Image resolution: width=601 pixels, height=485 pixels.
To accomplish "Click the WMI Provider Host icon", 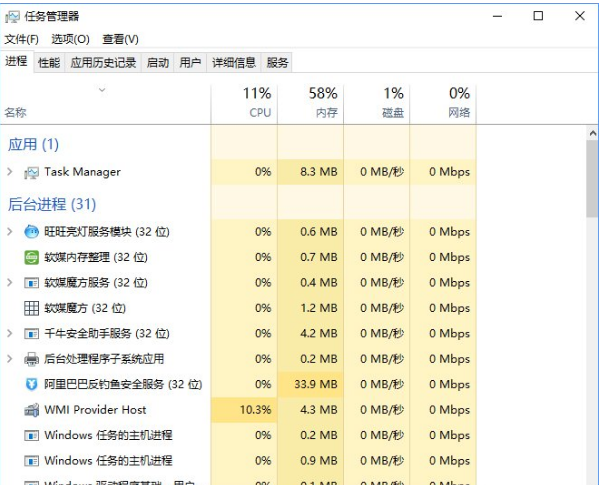I will (x=31, y=410).
